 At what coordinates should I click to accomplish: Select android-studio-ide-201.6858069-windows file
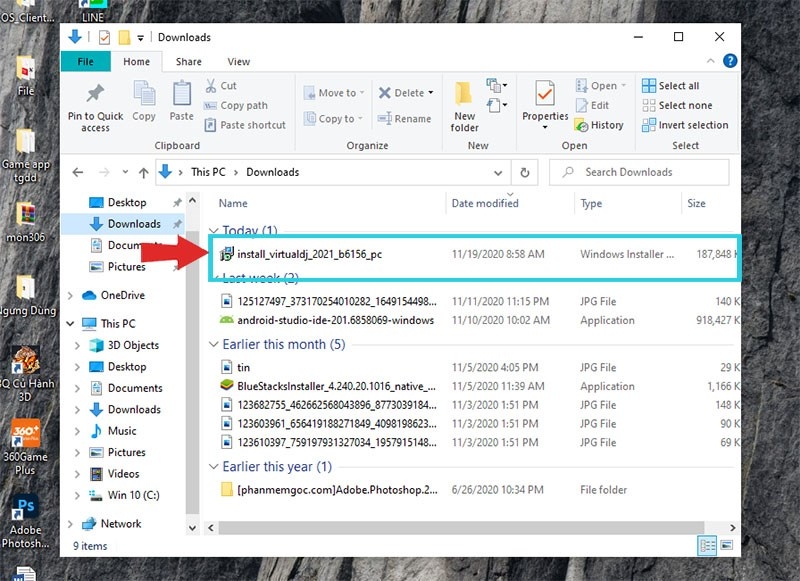tap(474, 320)
